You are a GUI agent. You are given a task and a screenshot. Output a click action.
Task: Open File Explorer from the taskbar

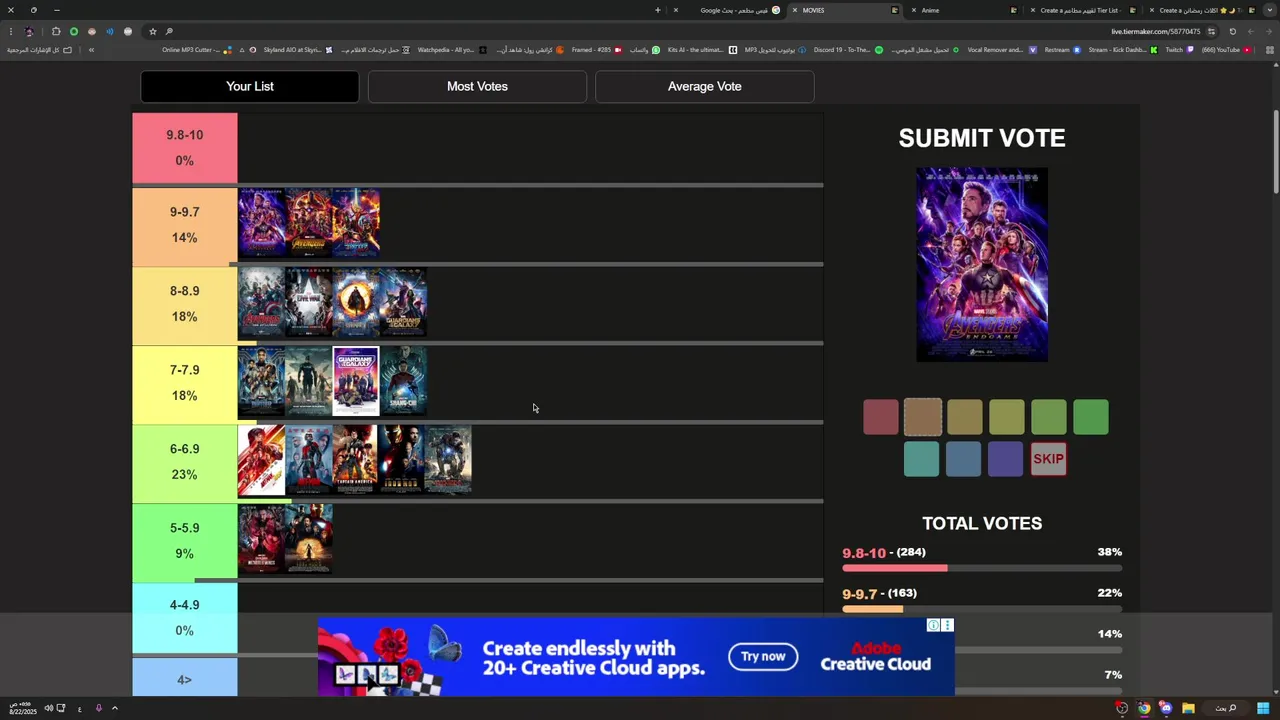pyautogui.click(x=1188, y=708)
